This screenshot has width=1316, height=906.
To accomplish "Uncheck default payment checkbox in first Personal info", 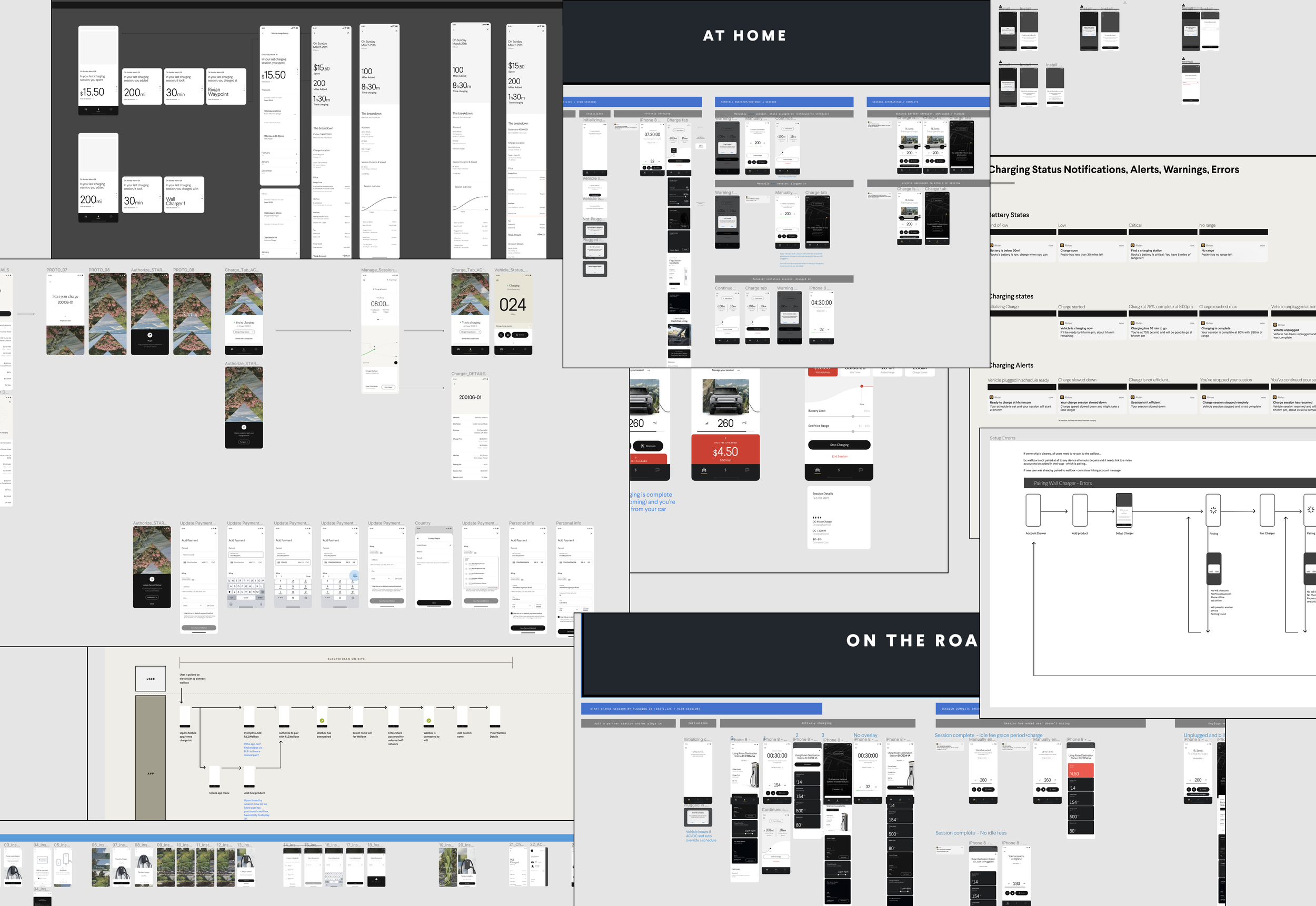I will [x=512, y=613].
